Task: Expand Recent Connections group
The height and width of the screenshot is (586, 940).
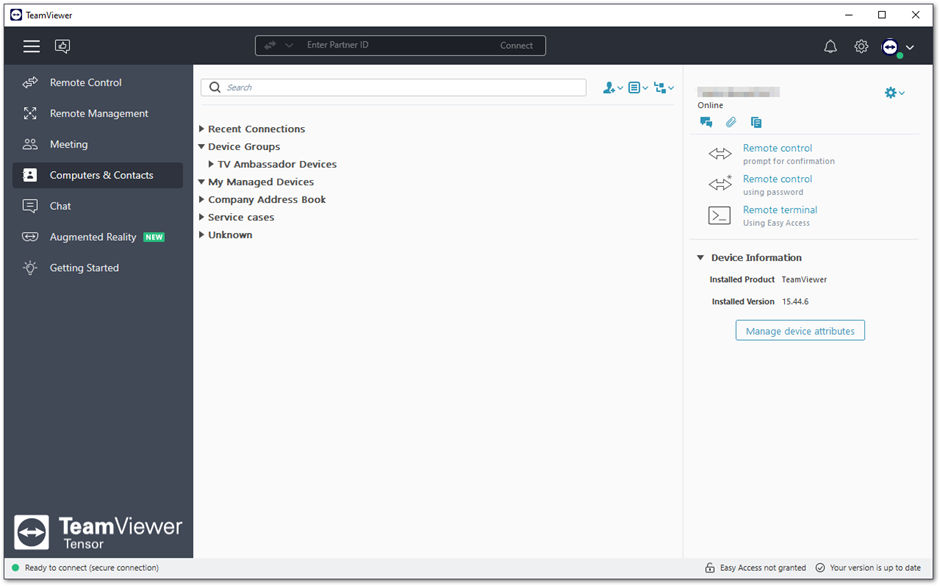Action: pos(202,129)
